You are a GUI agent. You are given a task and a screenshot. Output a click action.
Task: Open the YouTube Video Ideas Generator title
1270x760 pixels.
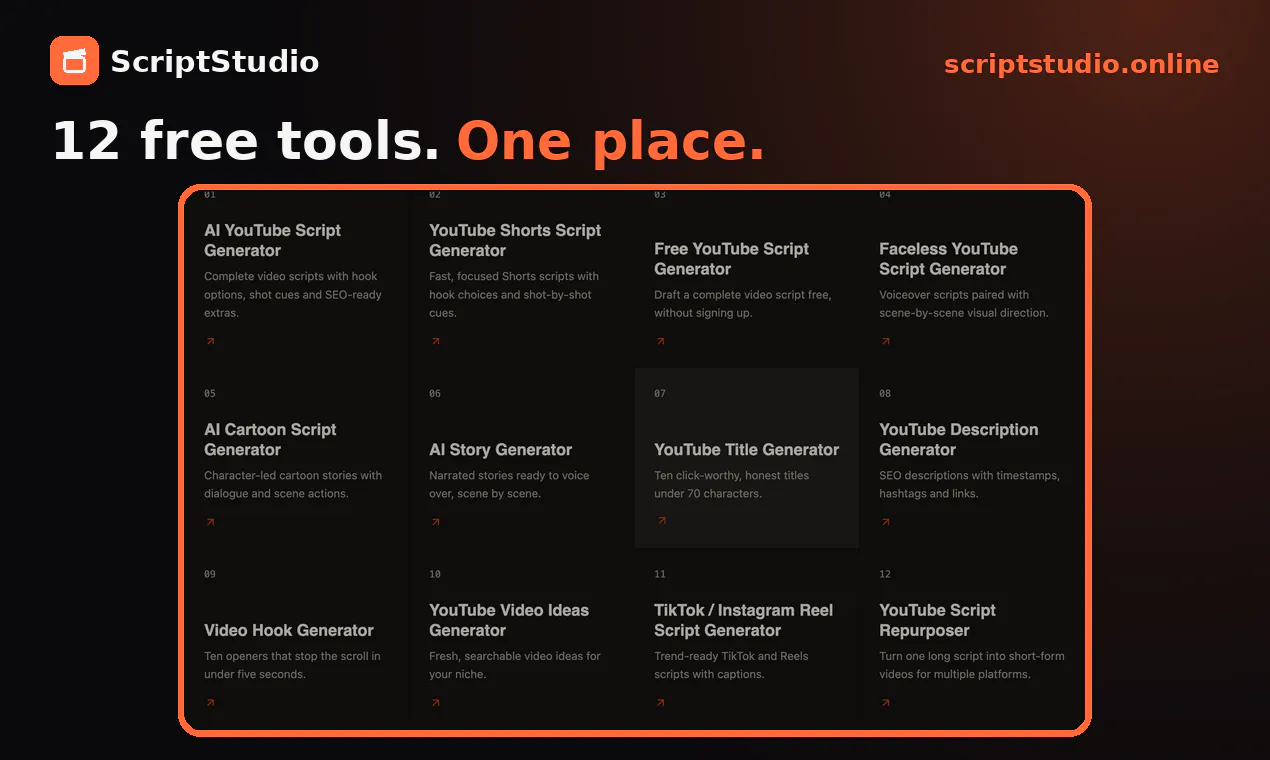(509, 620)
